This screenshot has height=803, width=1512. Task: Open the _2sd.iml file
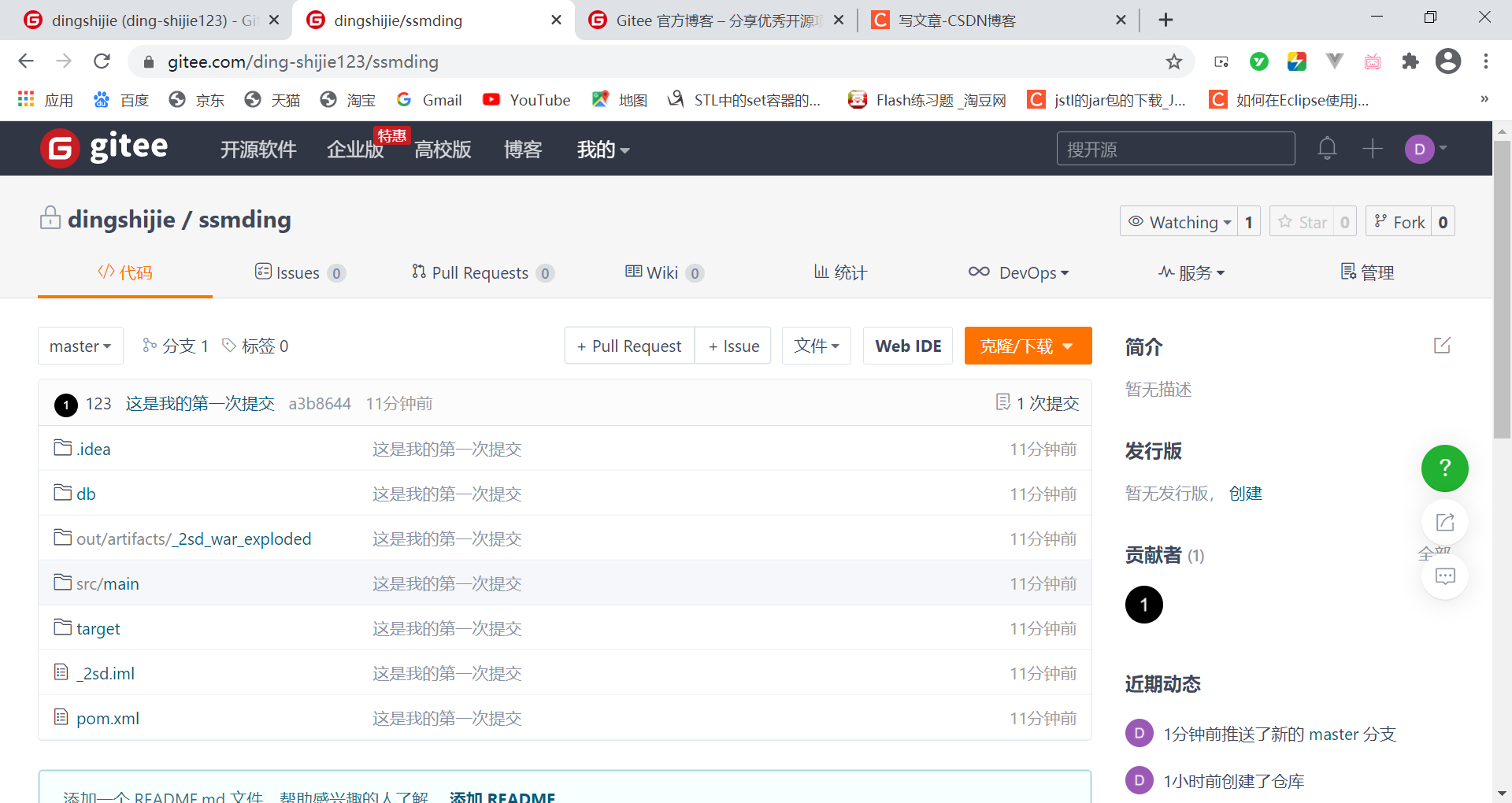point(106,673)
